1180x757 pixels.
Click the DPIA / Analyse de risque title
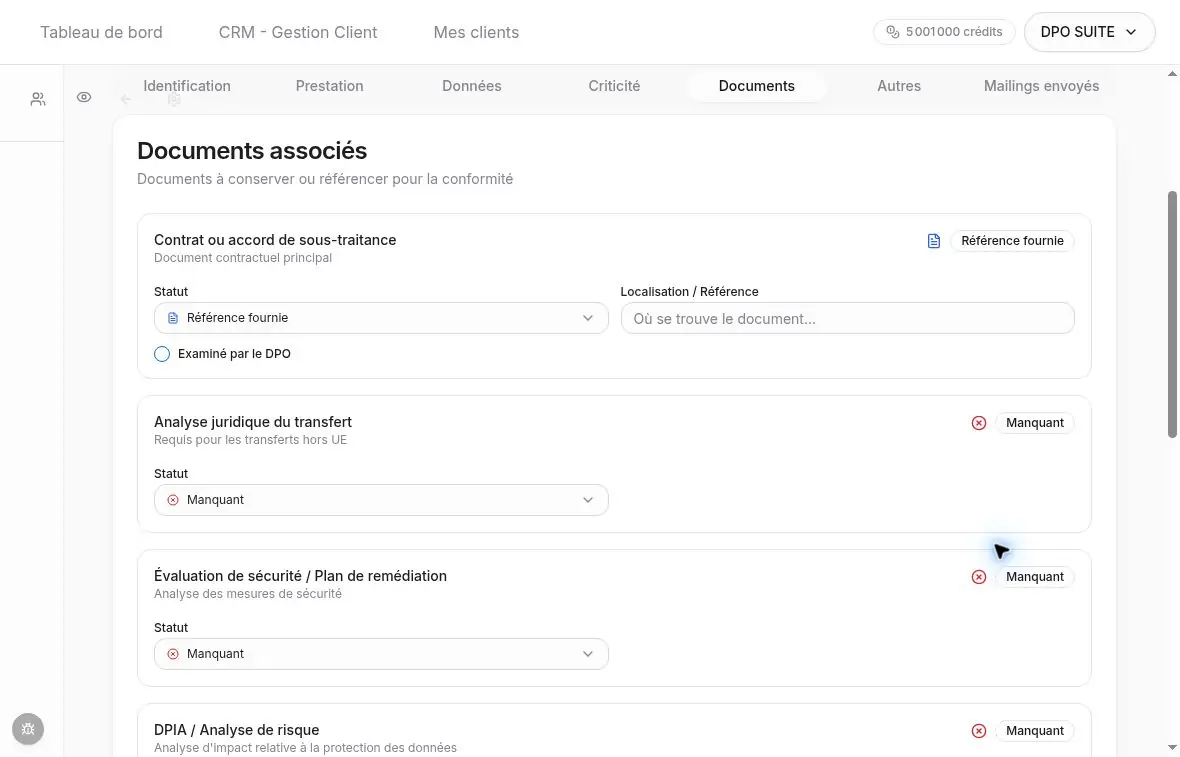(236, 730)
